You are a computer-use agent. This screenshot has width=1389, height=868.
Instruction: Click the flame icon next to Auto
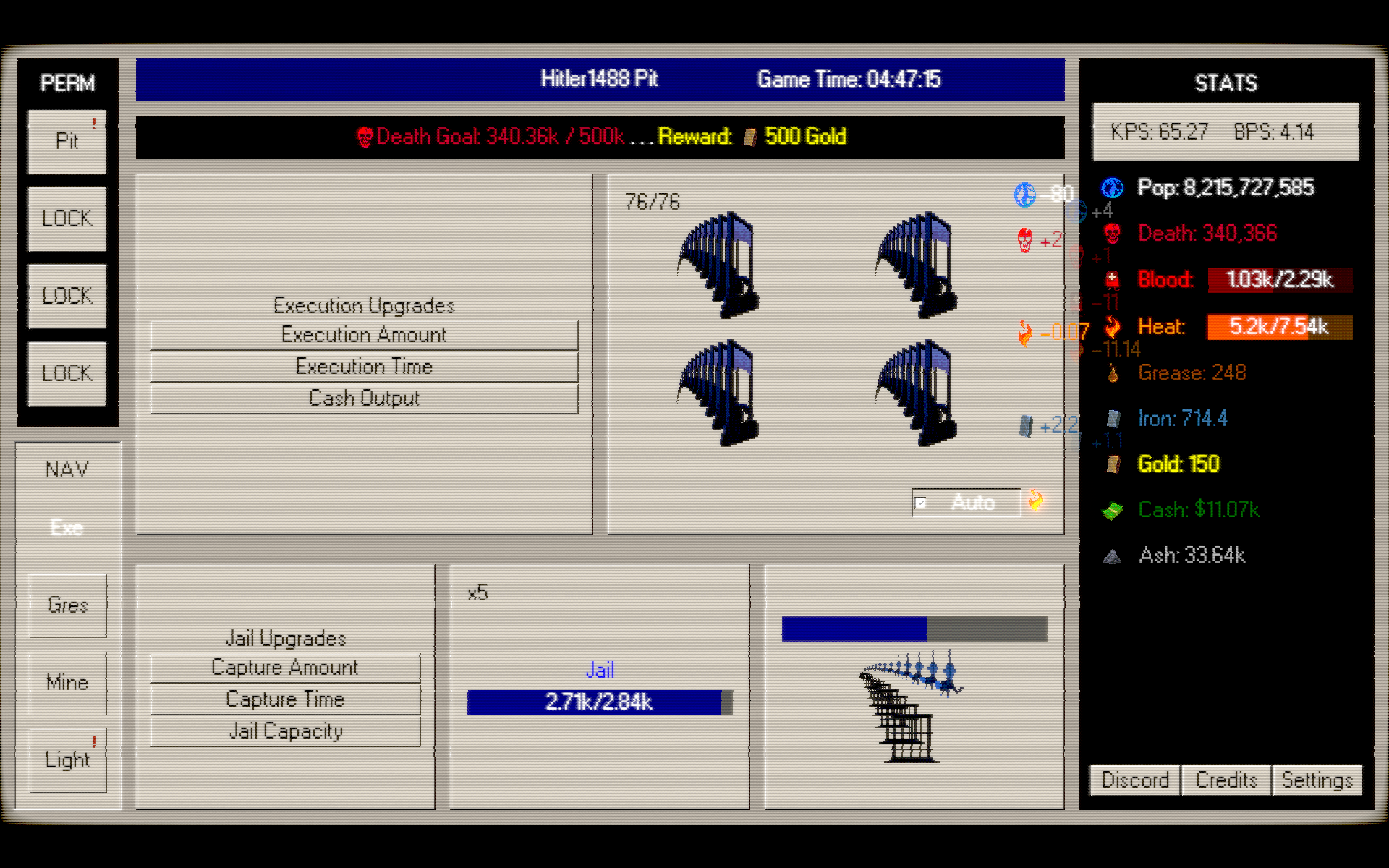pyautogui.click(x=1036, y=500)
